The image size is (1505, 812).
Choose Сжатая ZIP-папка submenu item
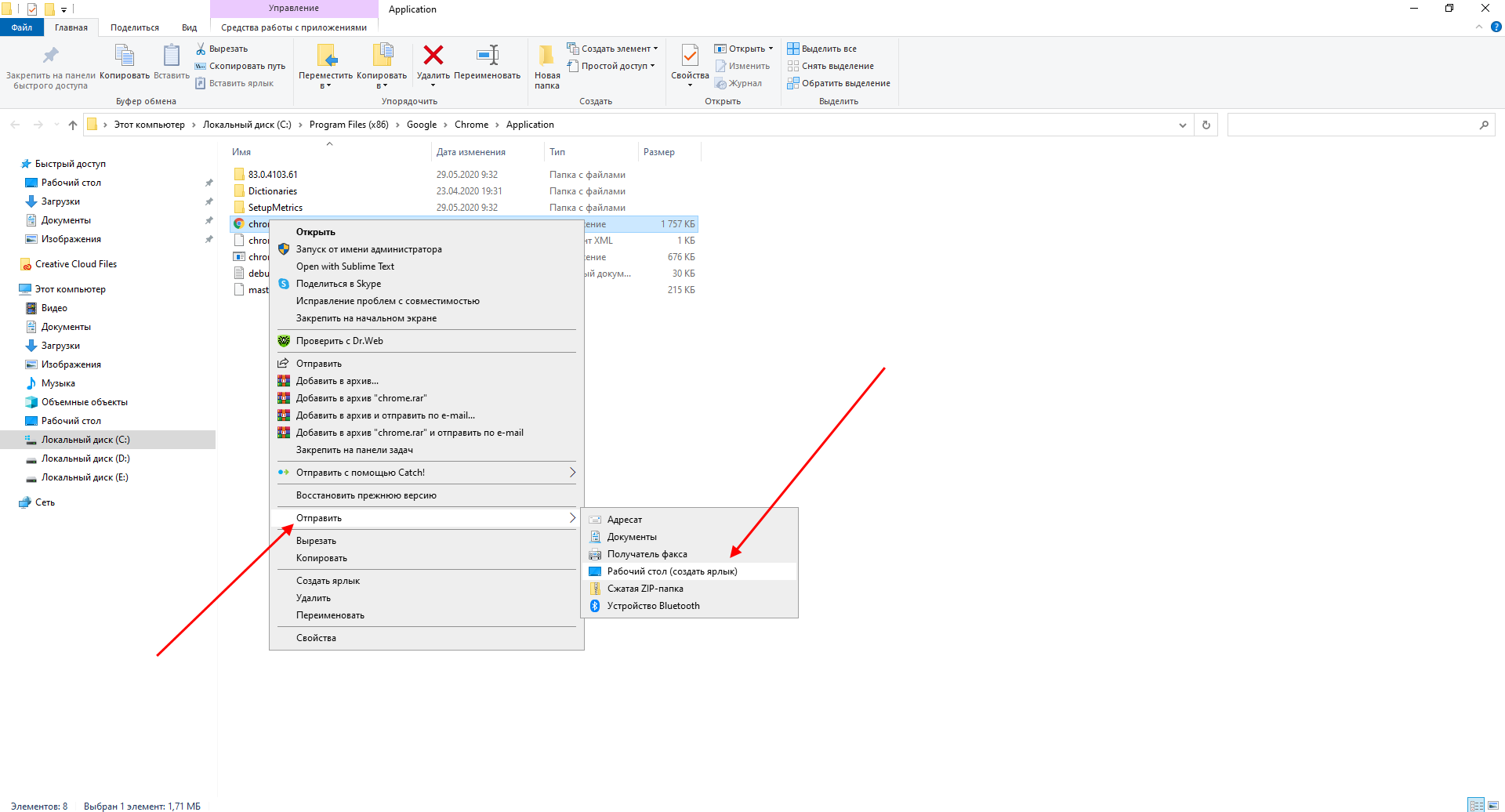[689, 589]
